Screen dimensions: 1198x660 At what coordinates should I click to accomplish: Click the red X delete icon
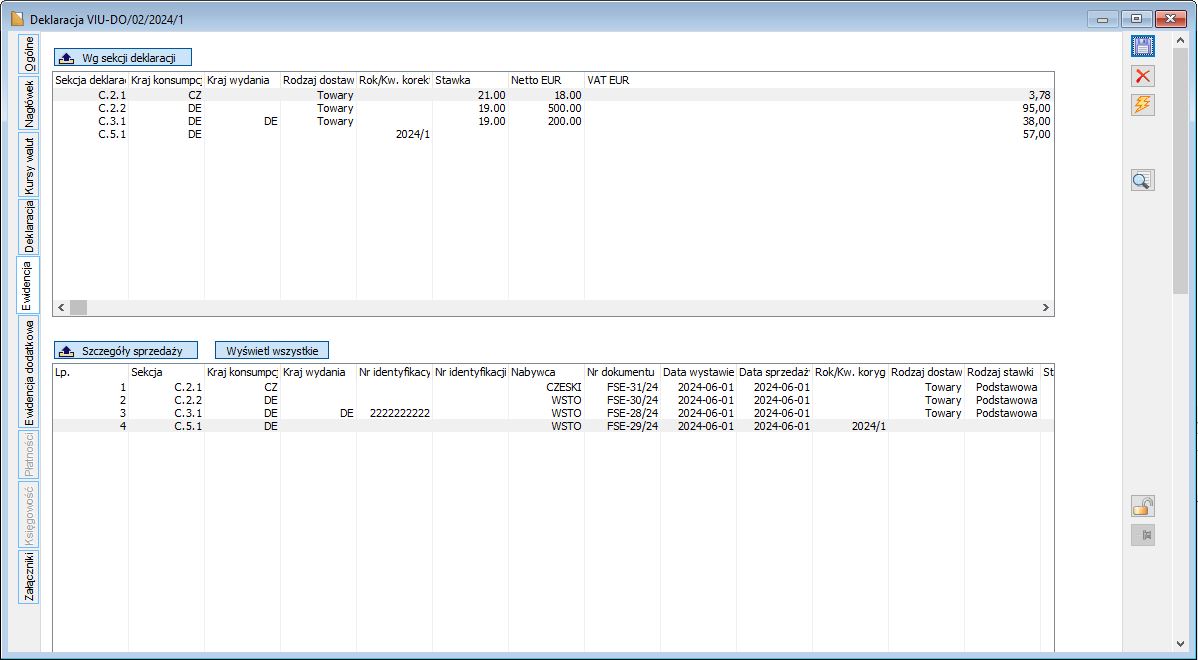[x=1142, y=76]
